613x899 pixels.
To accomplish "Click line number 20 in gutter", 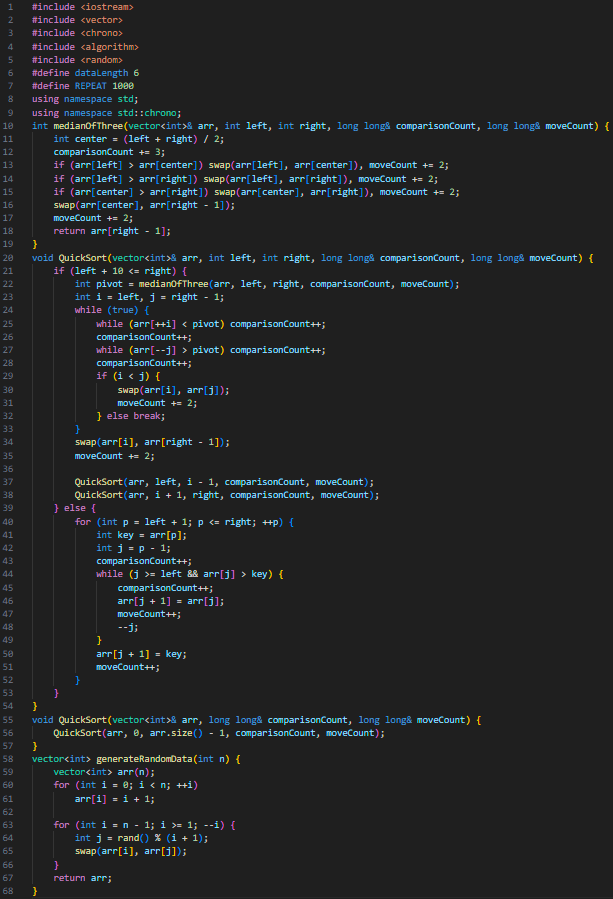I will pos(8,258).
